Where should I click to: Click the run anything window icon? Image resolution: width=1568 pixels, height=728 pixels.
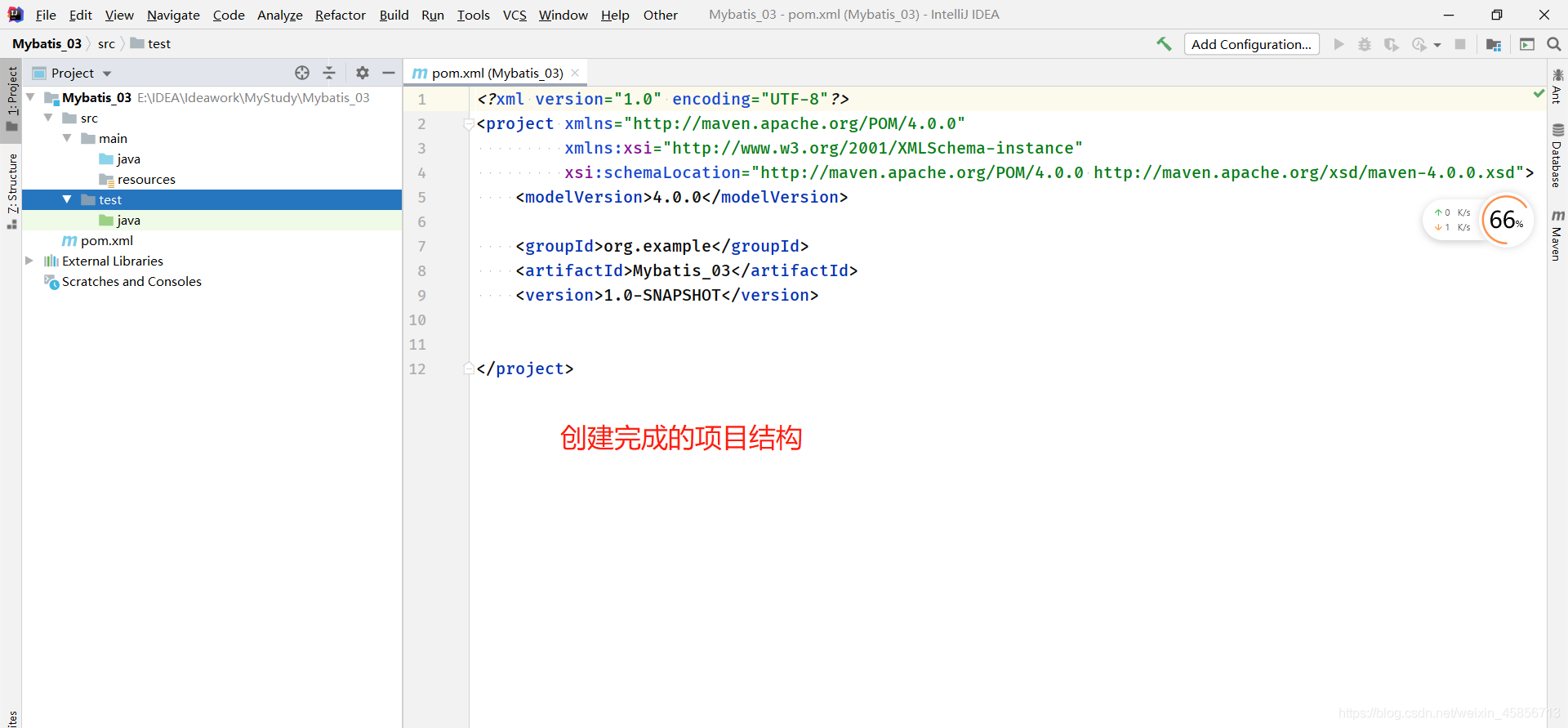click(1527, 44)
